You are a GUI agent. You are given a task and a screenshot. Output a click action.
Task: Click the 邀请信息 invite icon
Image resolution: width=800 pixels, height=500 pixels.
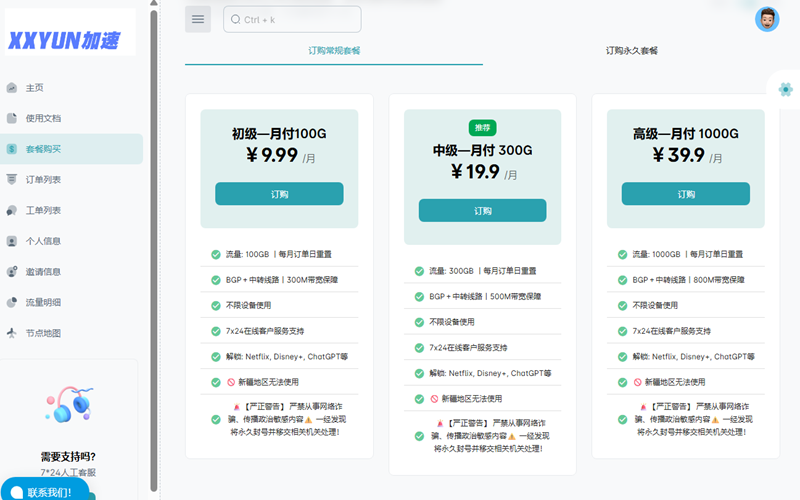pos(12,272)
